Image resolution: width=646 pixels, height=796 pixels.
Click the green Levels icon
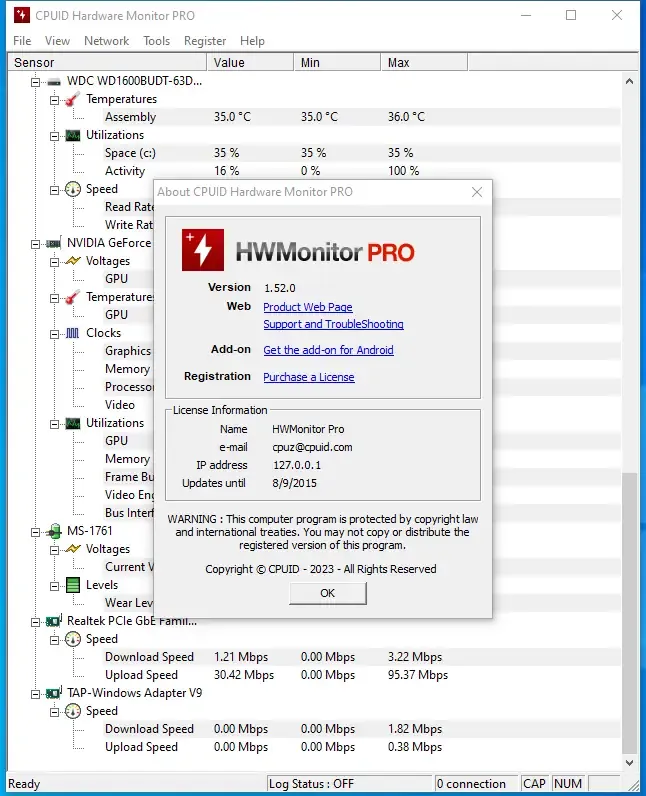[73, 585]
